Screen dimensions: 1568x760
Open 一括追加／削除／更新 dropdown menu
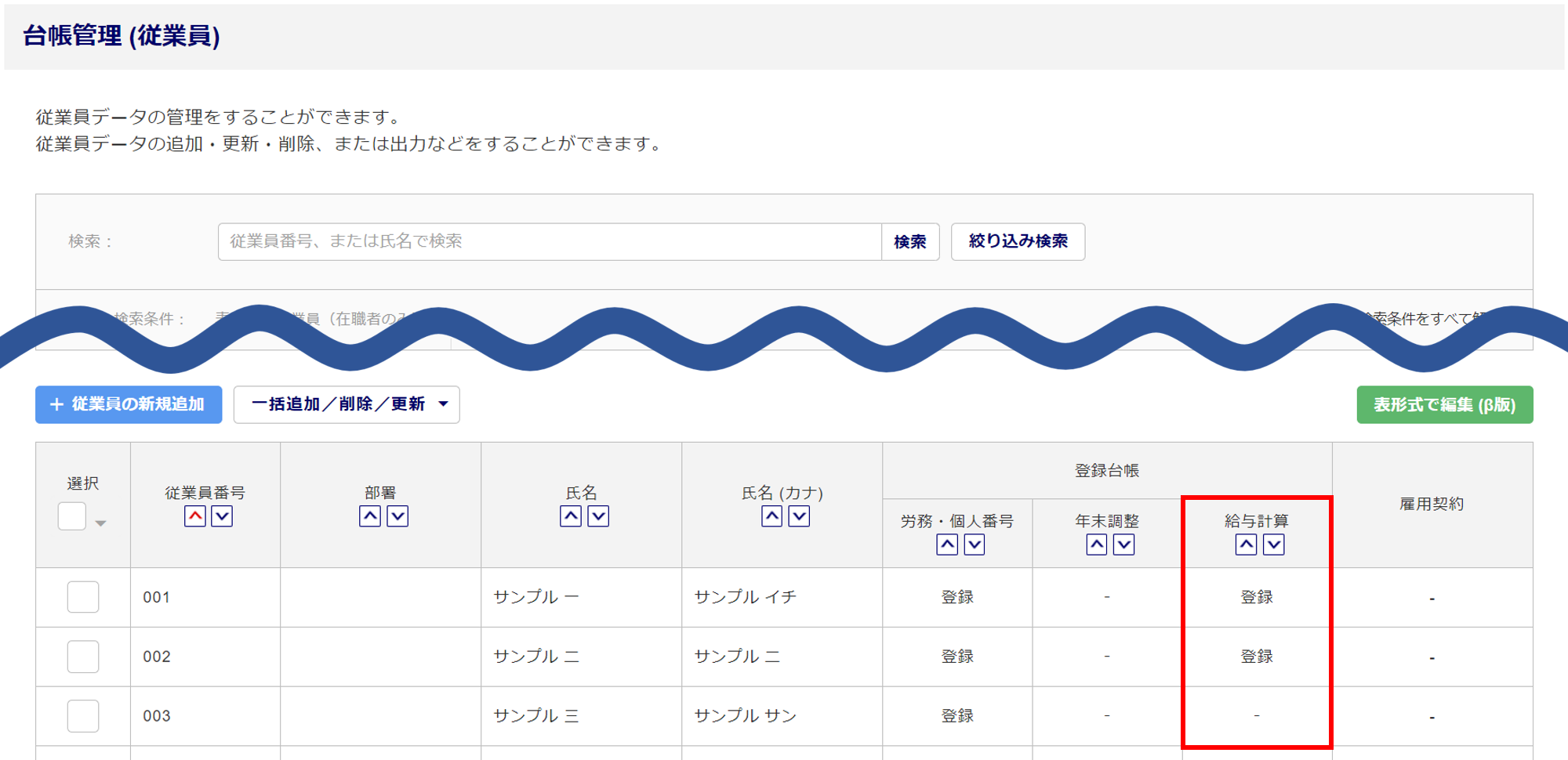pos(347,404)
